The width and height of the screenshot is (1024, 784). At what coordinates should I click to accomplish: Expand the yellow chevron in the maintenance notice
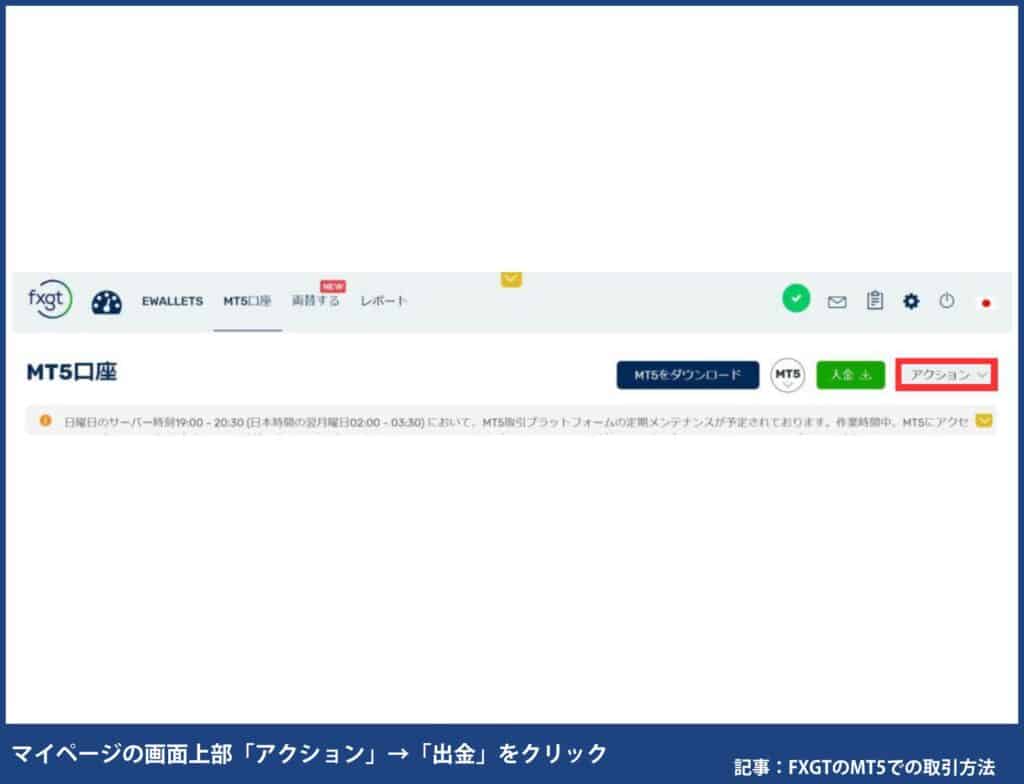pyautogui.click(x=985, y=421)
